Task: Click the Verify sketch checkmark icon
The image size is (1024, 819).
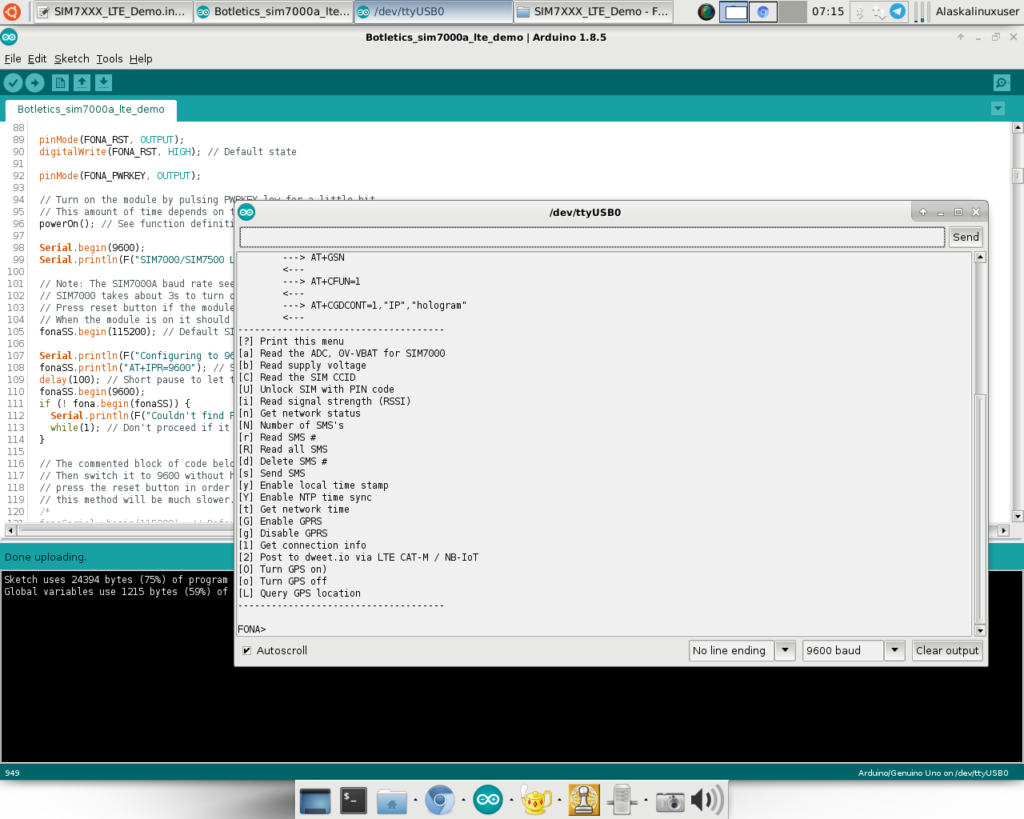Action: point(13,83)
